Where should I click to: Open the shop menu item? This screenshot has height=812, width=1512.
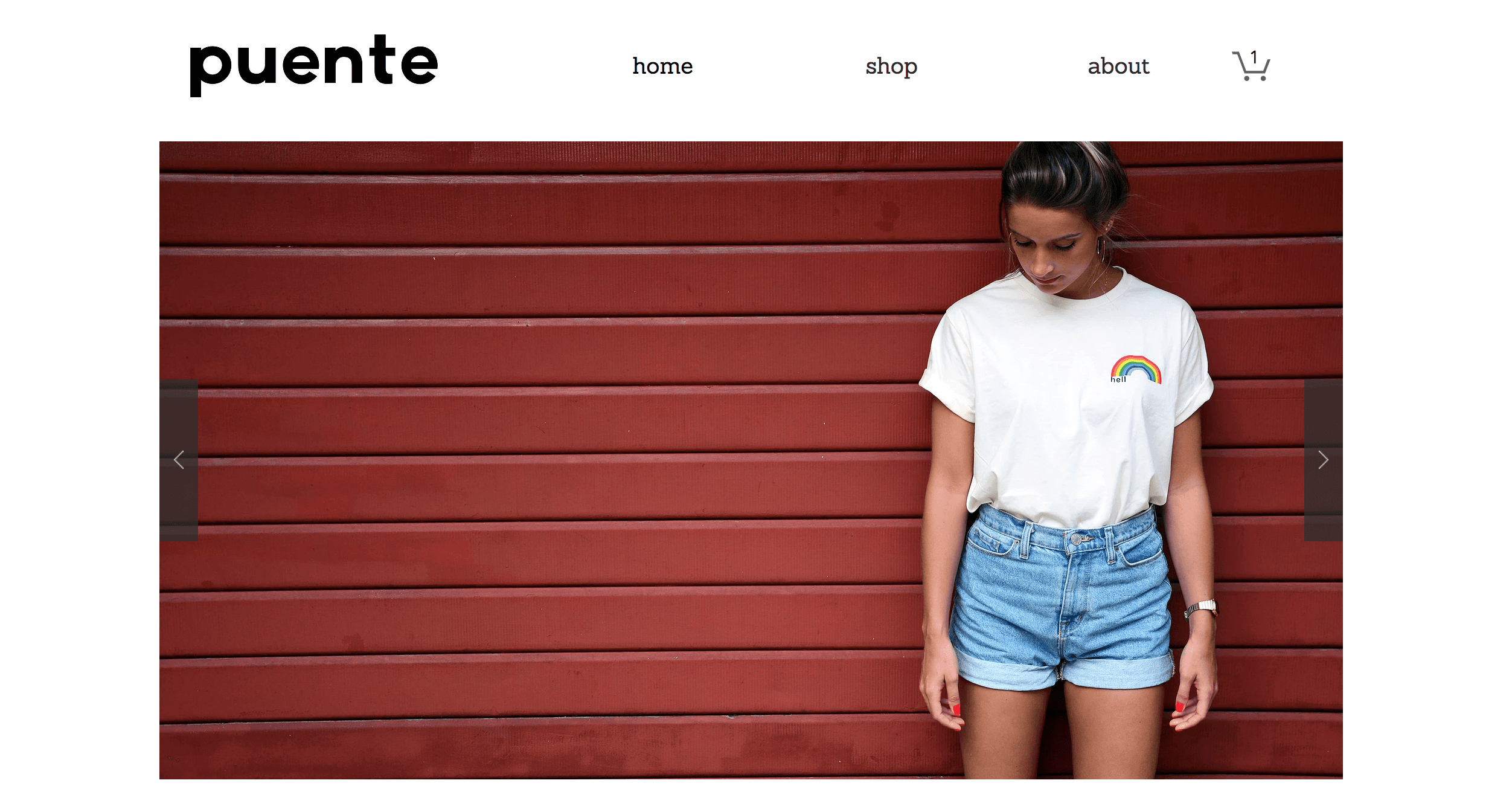(x=891, y=66)
